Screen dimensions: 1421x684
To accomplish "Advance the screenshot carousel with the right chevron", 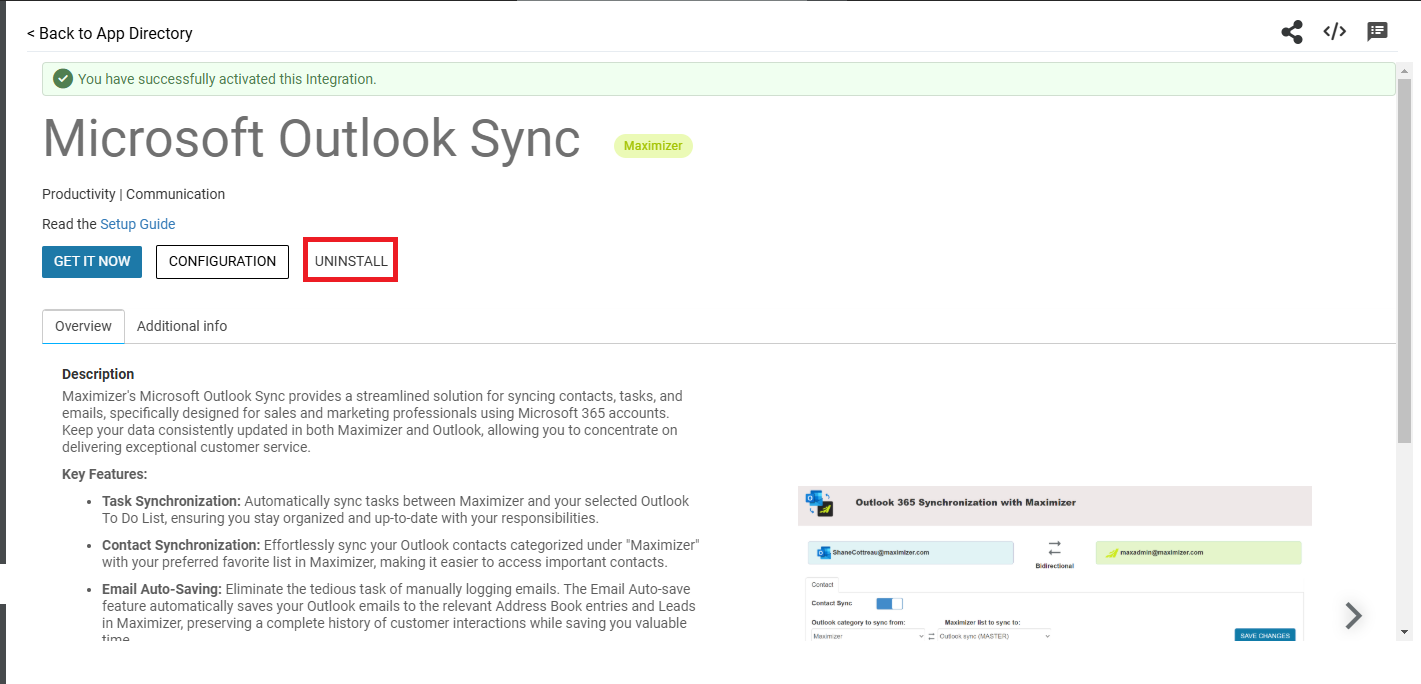I will 1353,616.
